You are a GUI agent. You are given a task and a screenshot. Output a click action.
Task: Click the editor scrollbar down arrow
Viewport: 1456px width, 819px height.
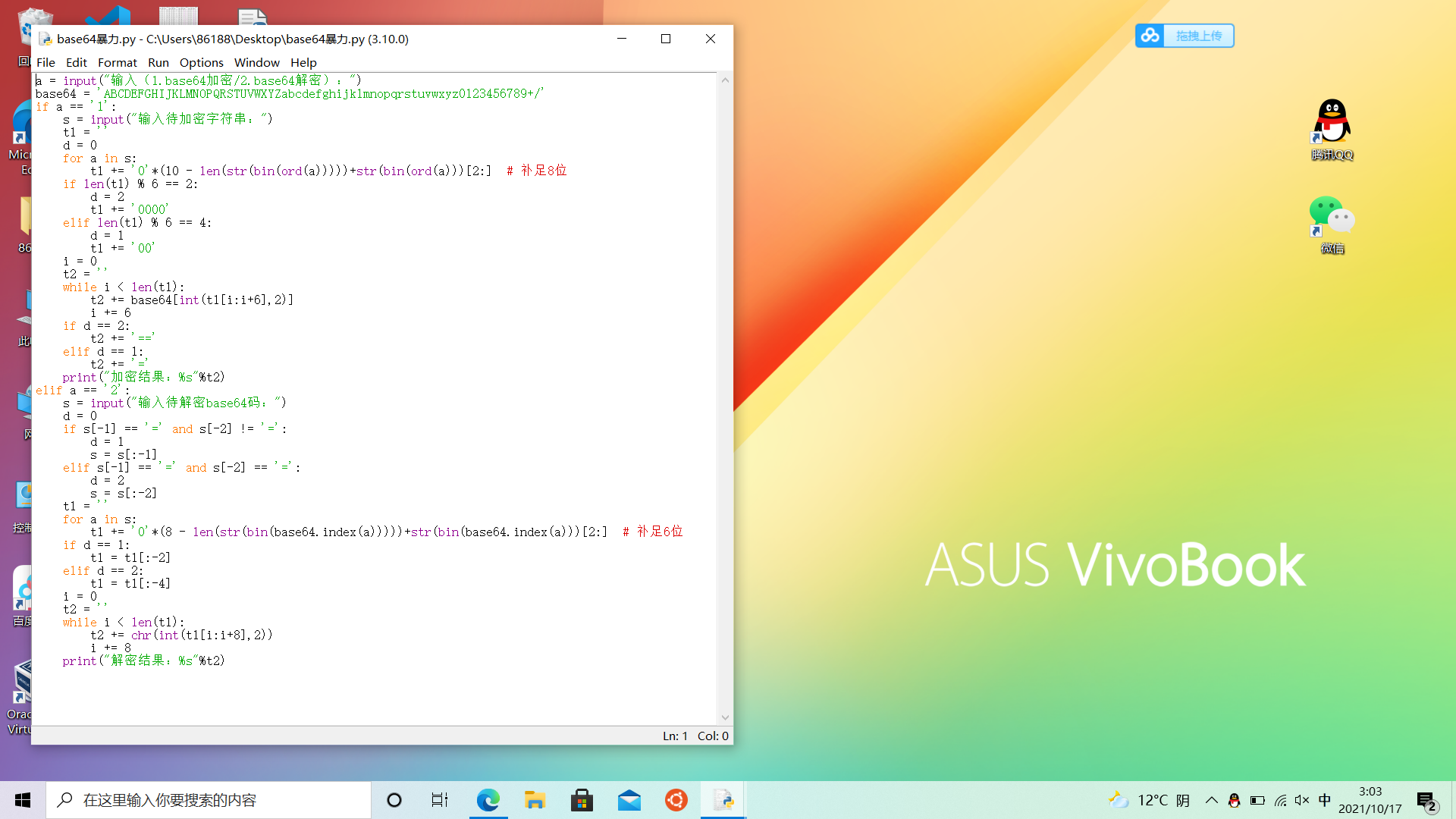click(x=725, y=717)
